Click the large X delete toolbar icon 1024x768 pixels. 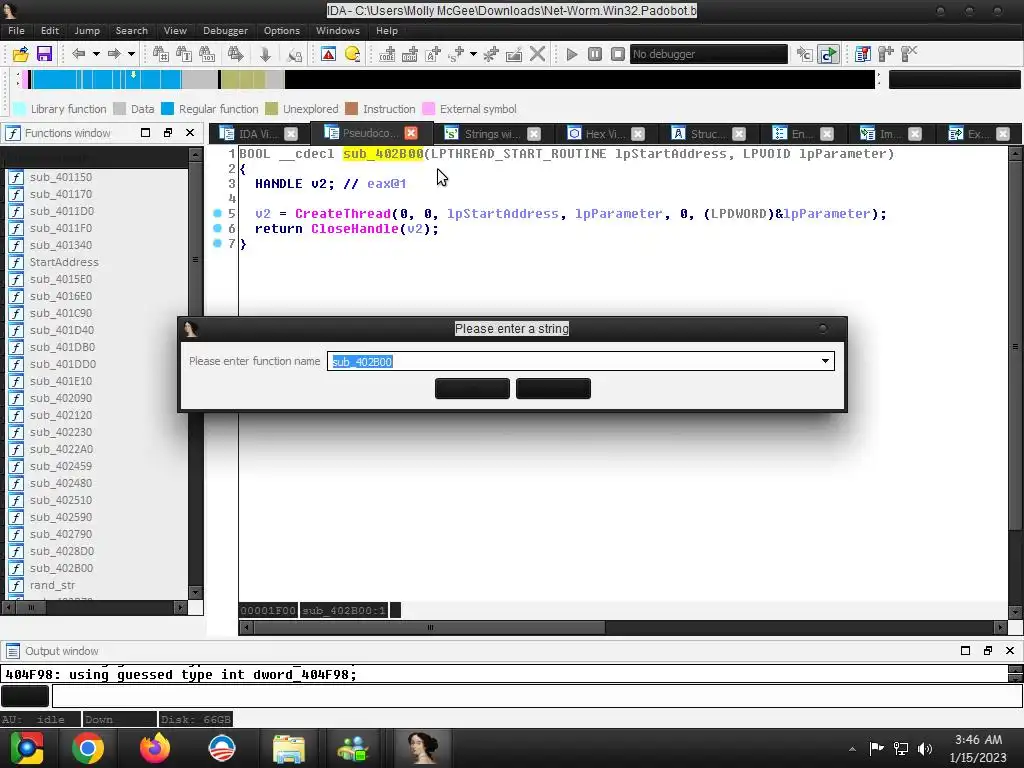pyautogui.click(x=537, y=54)
